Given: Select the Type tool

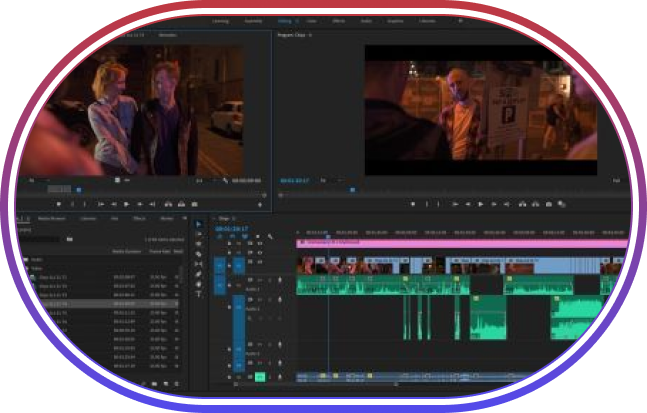Looking at the screenshot, I should 199,294.
